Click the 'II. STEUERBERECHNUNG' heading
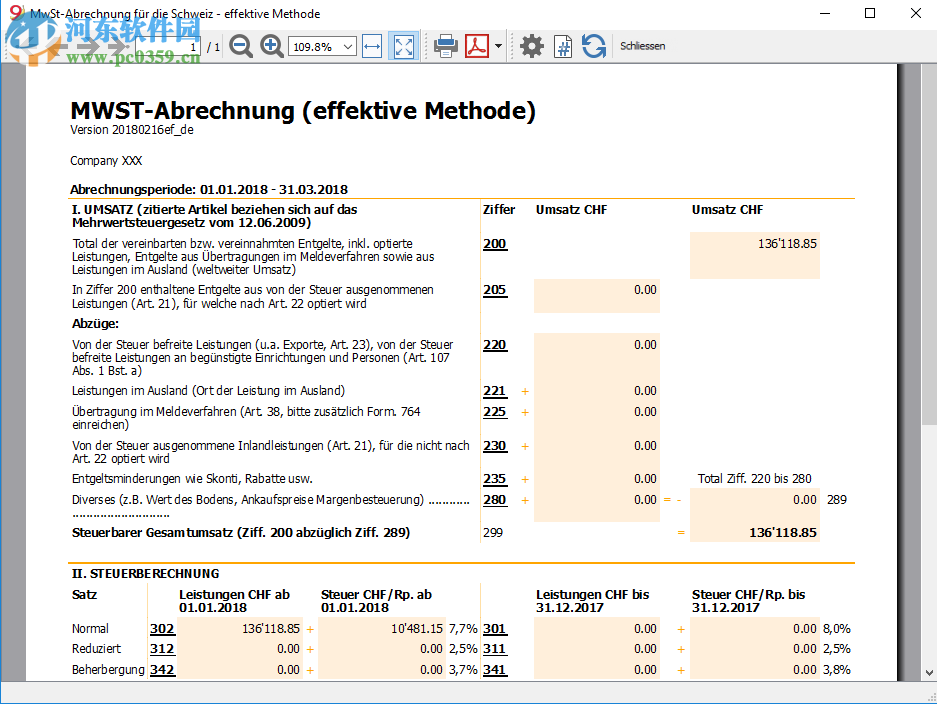The height and width of the screenshot is (705, 937). click(146, 574)
